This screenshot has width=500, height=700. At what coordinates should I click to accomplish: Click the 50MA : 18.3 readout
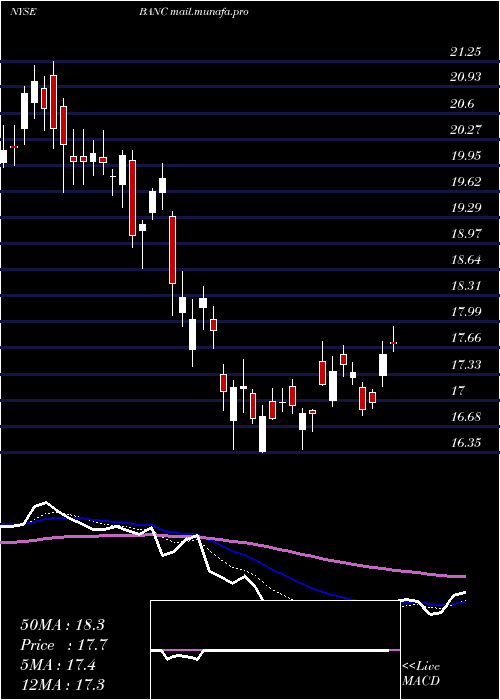click(62, 625)
